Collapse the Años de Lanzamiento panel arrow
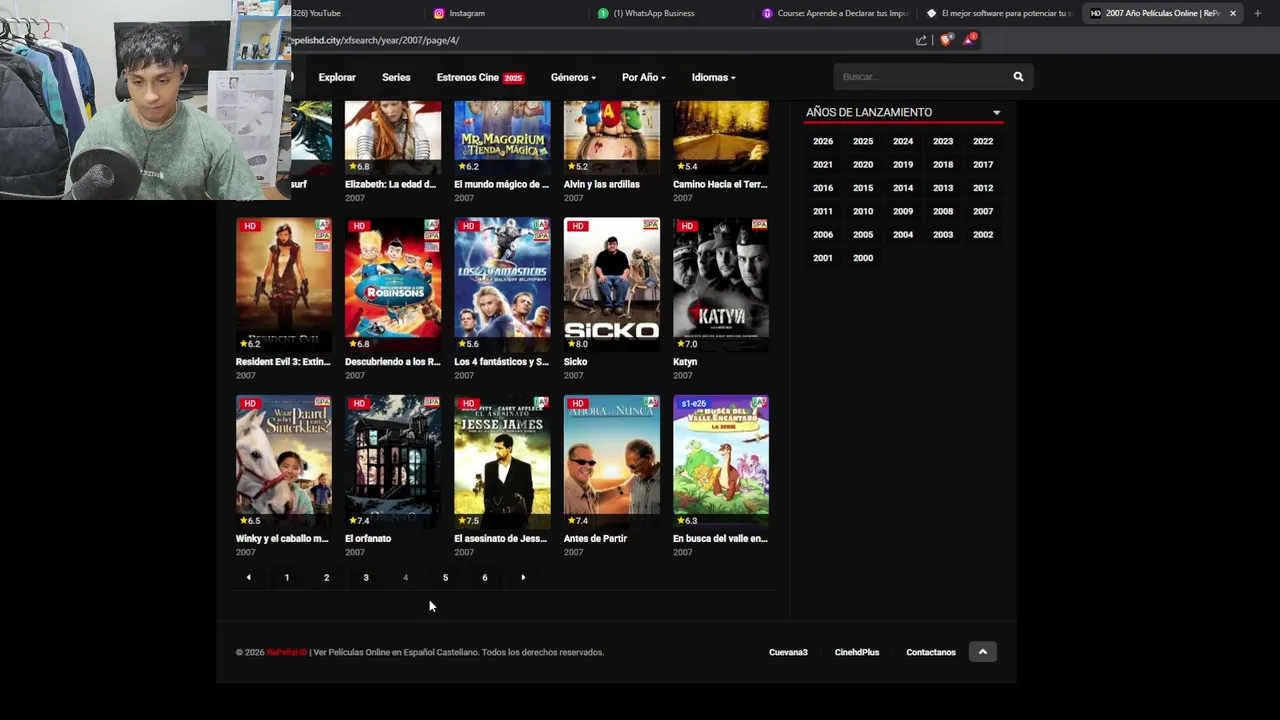The height and width of the screenshot is (720, 1280). click(996, 113)
